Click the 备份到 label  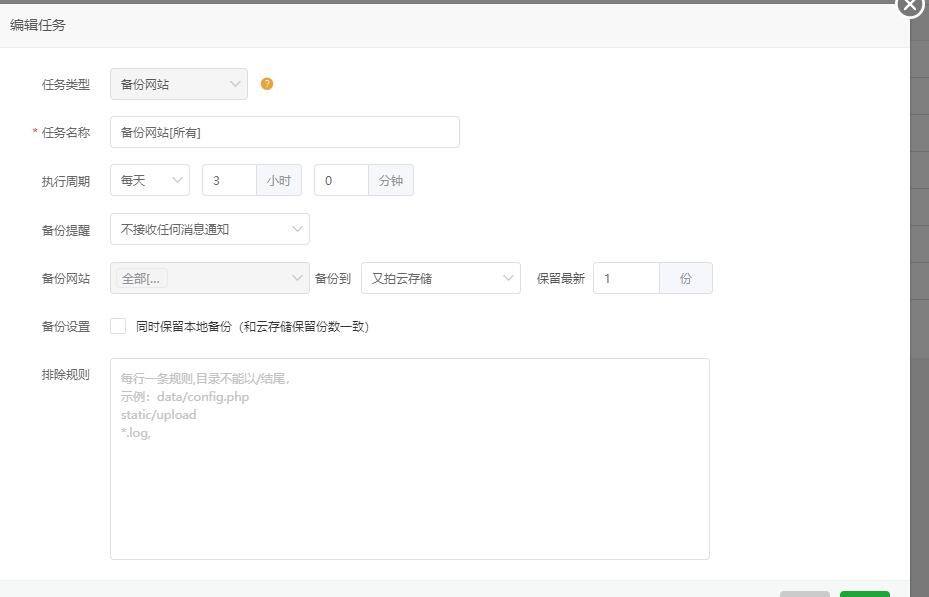click(x=332, y=278)
